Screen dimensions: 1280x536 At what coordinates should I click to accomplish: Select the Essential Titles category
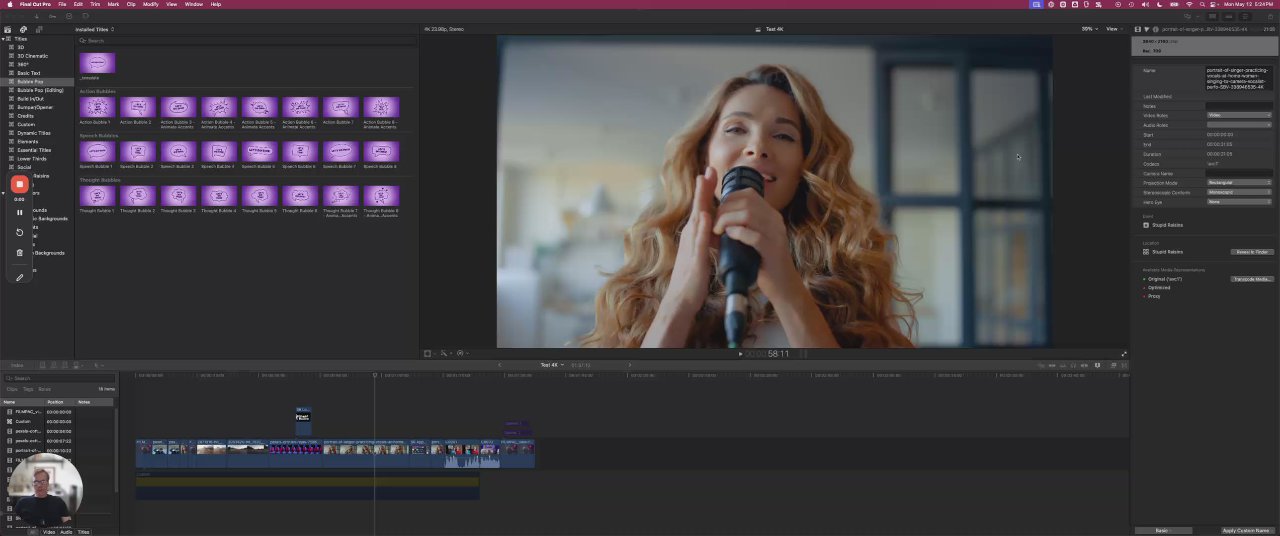[34, 150]
